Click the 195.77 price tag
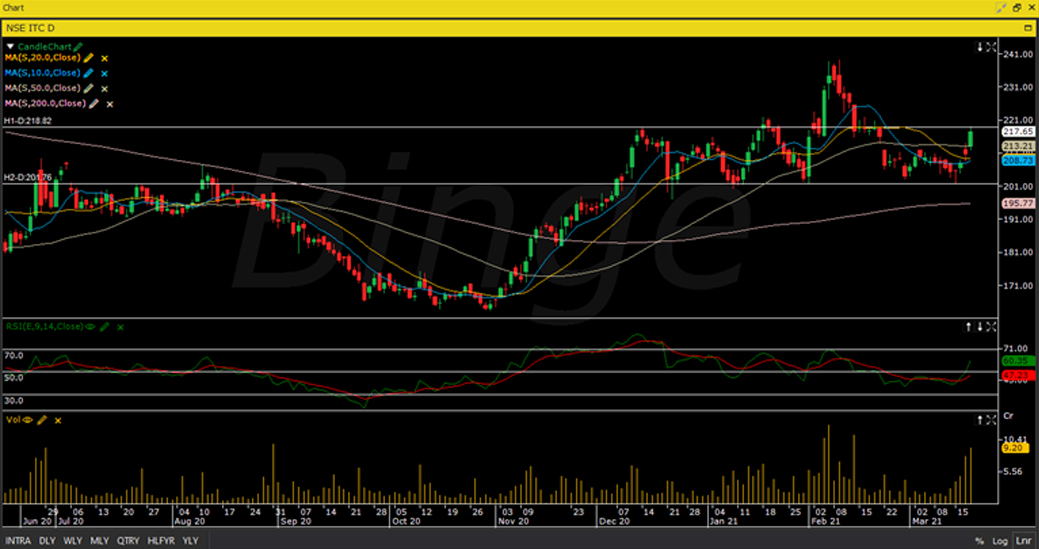1039x549 pixels. 1018,203
